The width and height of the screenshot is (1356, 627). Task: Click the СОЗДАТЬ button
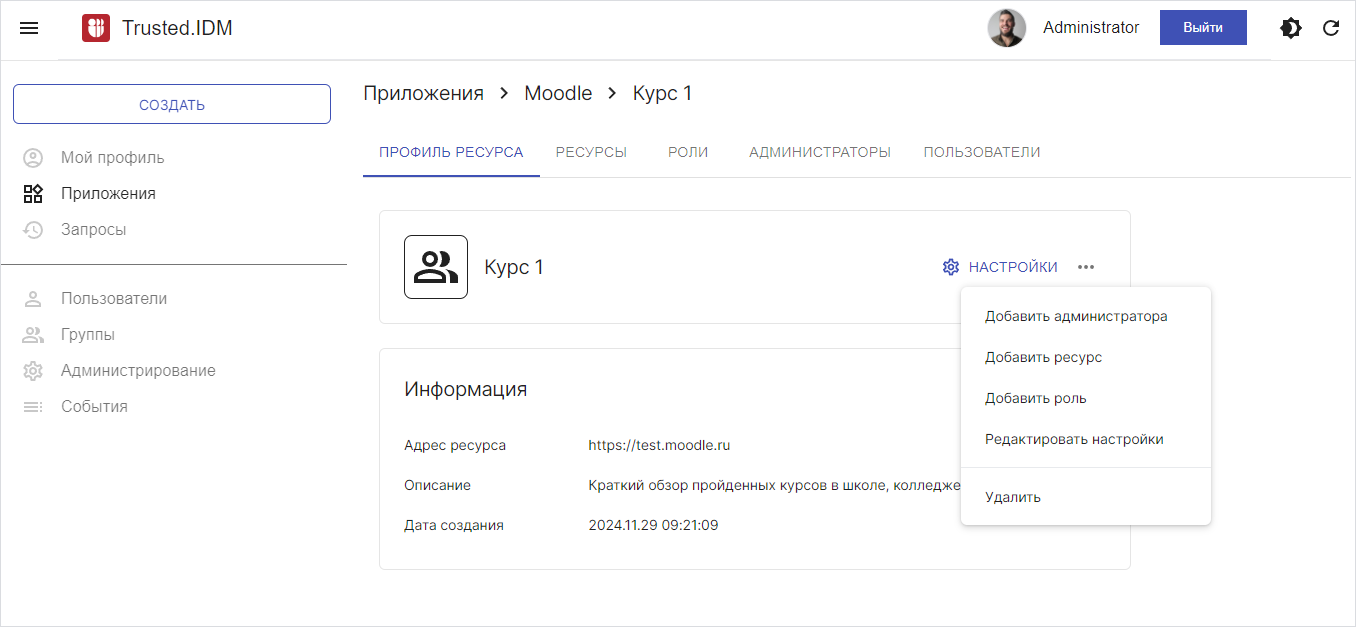172,104
